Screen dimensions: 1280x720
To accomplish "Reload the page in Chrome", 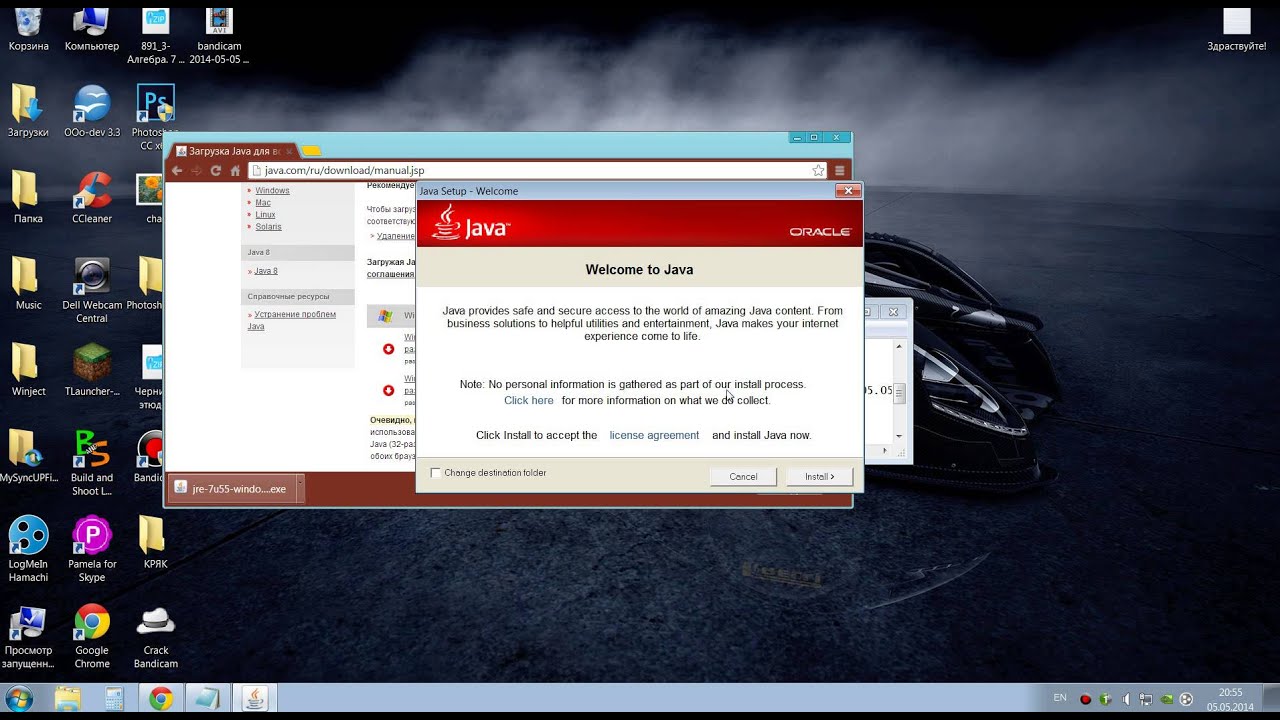I will coord(215,171).
